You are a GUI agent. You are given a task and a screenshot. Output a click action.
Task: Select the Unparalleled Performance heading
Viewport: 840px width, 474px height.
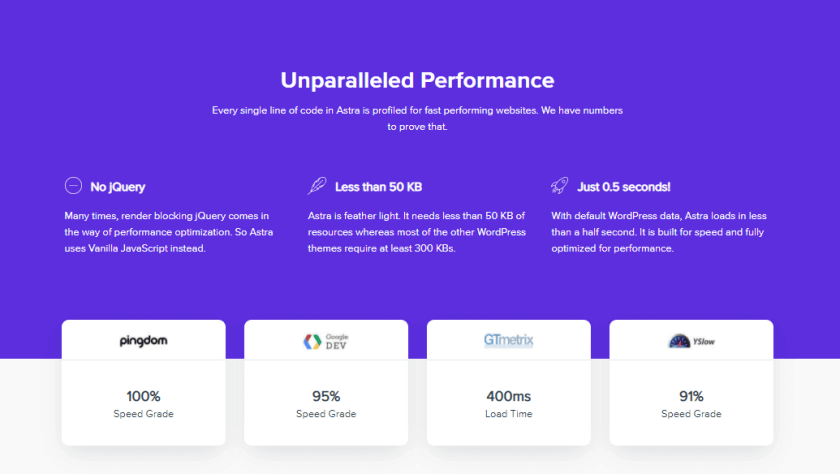(x=417, y=80)
